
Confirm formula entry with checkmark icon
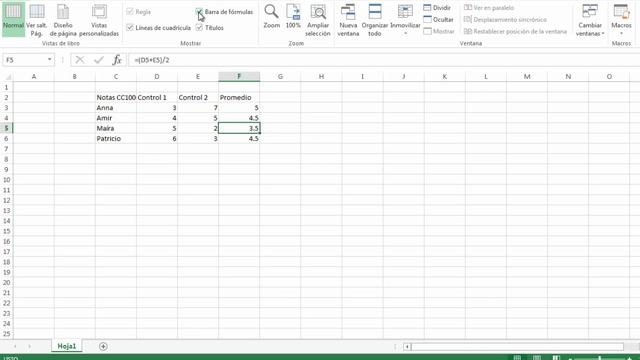click(99, 60)
